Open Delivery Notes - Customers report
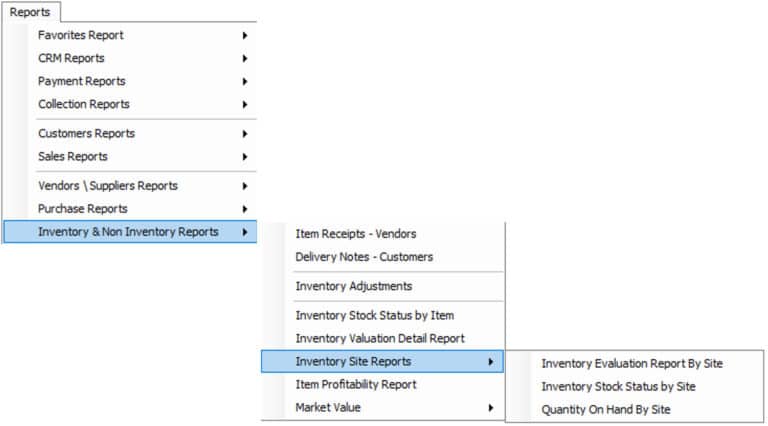This screenshot has width=768, height=426. tap(364, 257)
